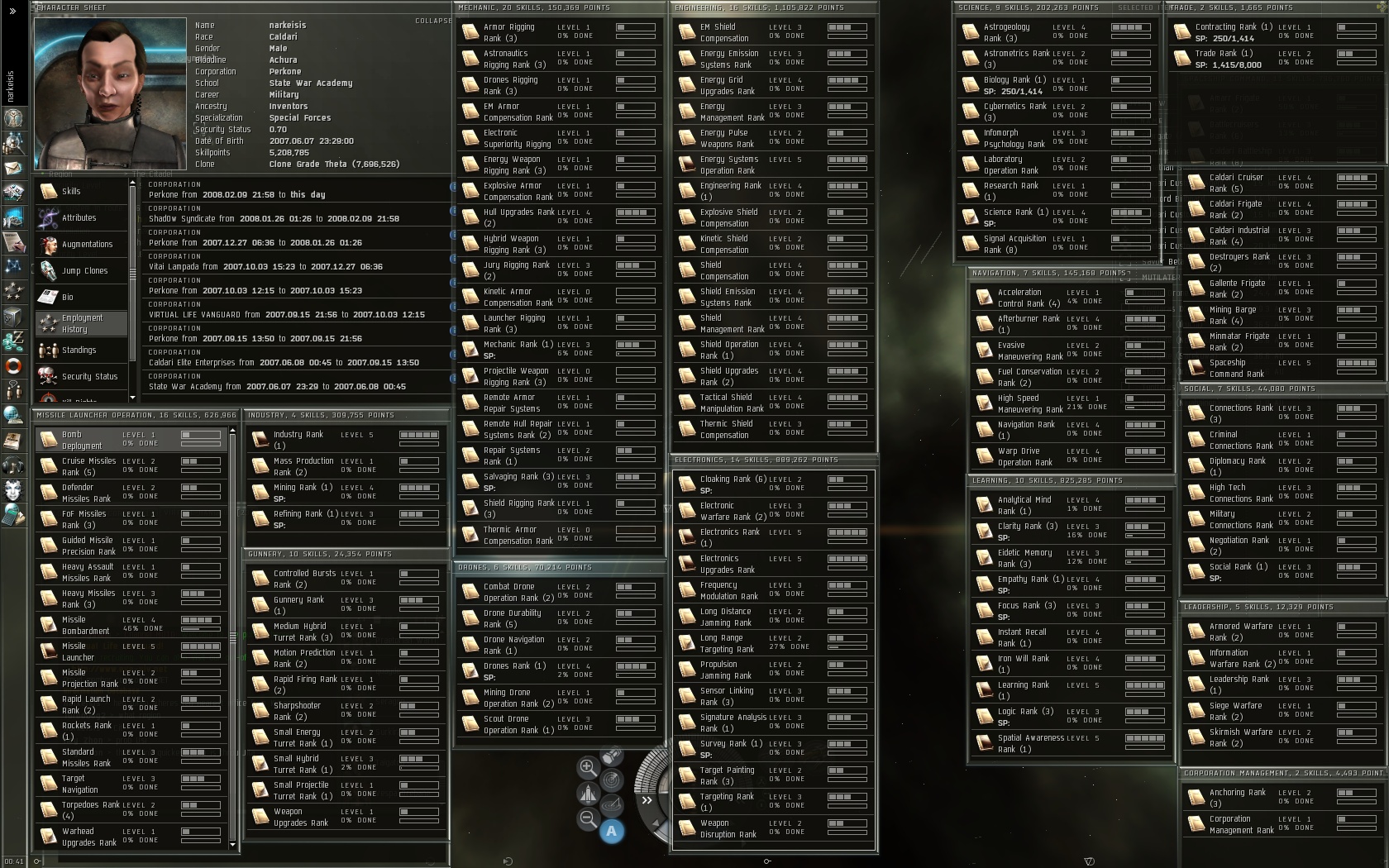Open the character sheet Neocom icon
This screenshot has height=868, width=1389.
coord(13,118)
